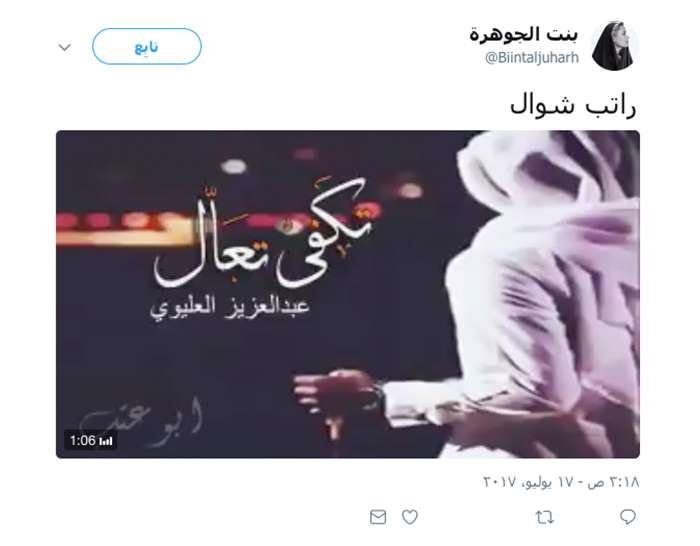Screen dimensions: 700x546
Task: Click the artist name عبدالعزيز العليوي in video
Action: (229, 308)
